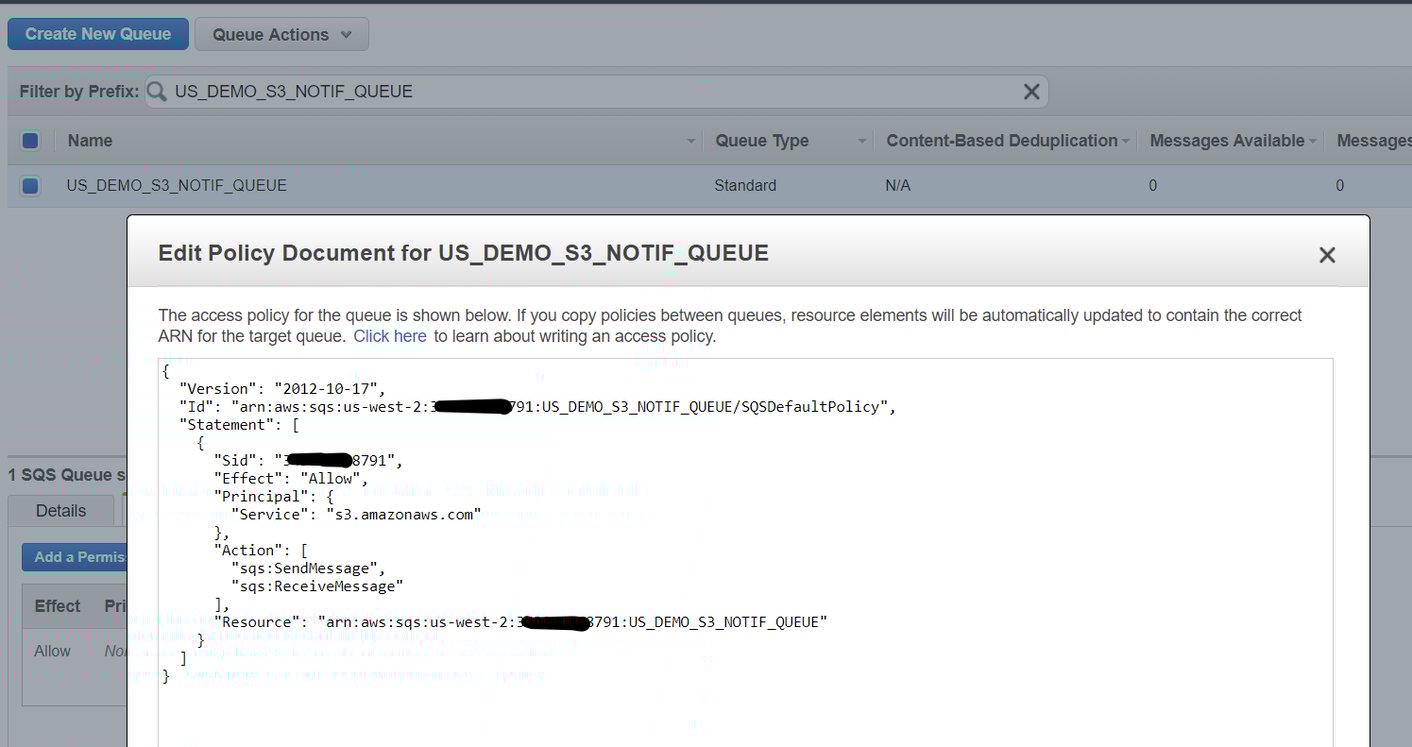Open the Click here help link
1412x747 pixels.
pos(389,336)
